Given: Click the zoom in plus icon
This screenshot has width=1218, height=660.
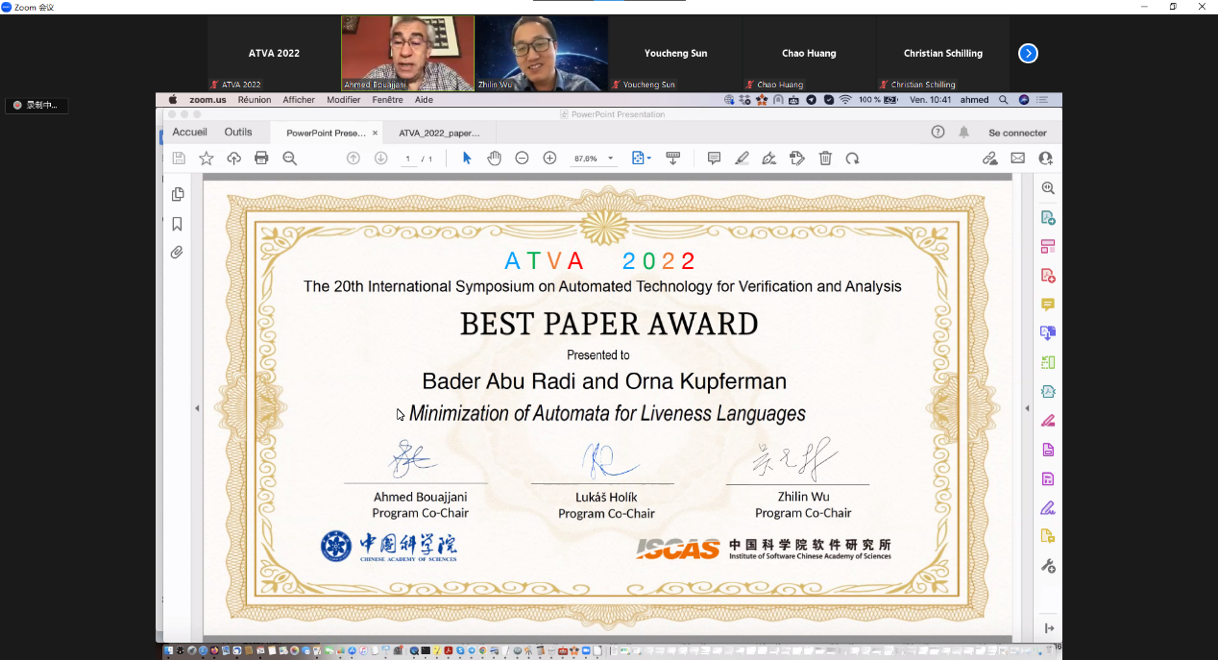Looking at the screenshot, I should pos(549,158).
